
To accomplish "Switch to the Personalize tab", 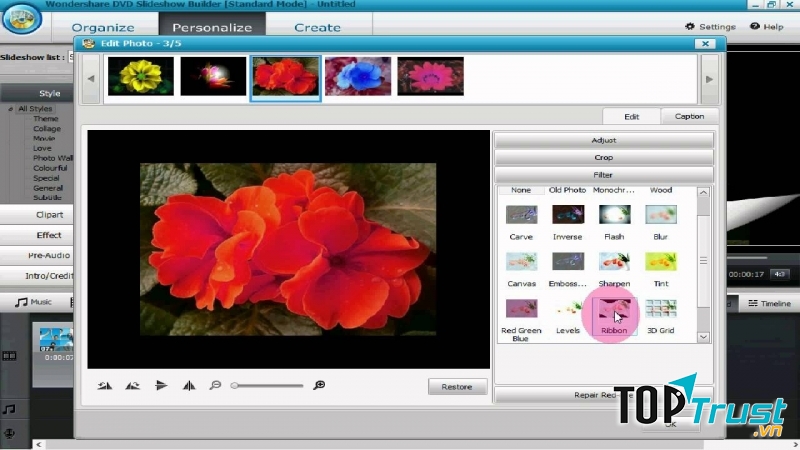I will [x=212, y=28].
